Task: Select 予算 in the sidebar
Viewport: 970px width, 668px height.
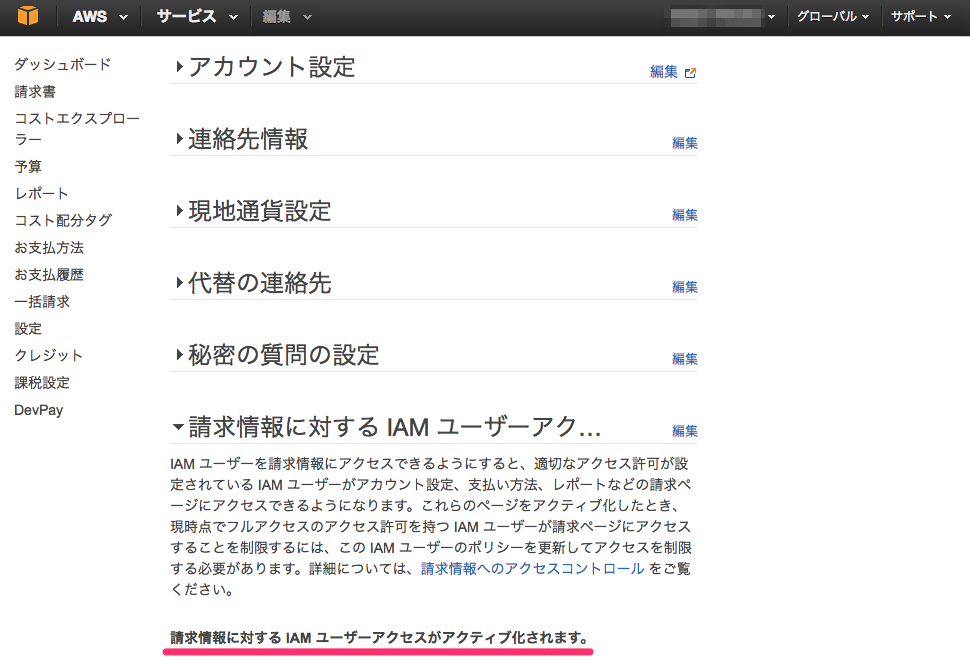Action: [28, 166]
